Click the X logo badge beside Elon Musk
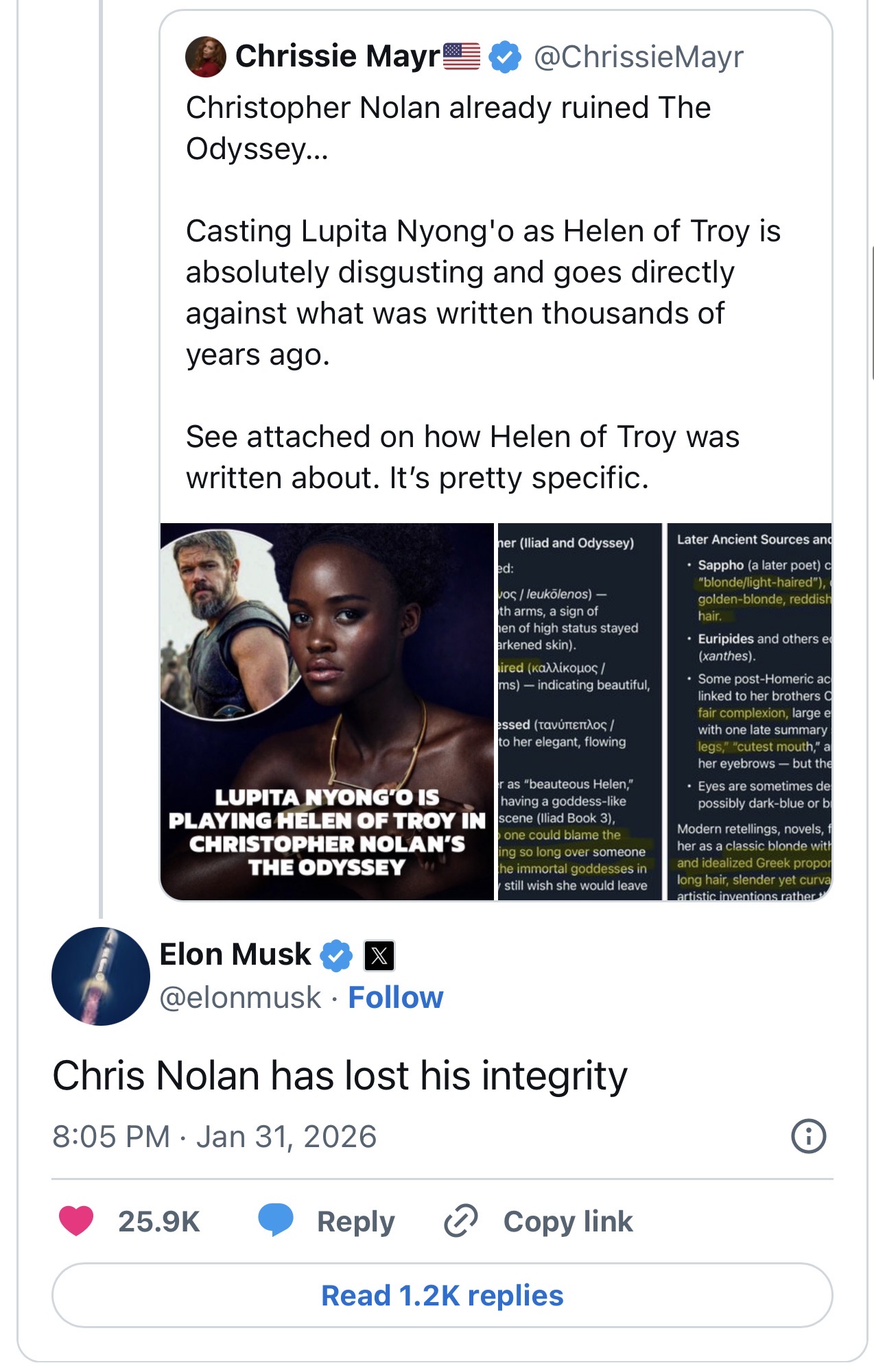The image size is (874, 1372). (x=379, y=955)
